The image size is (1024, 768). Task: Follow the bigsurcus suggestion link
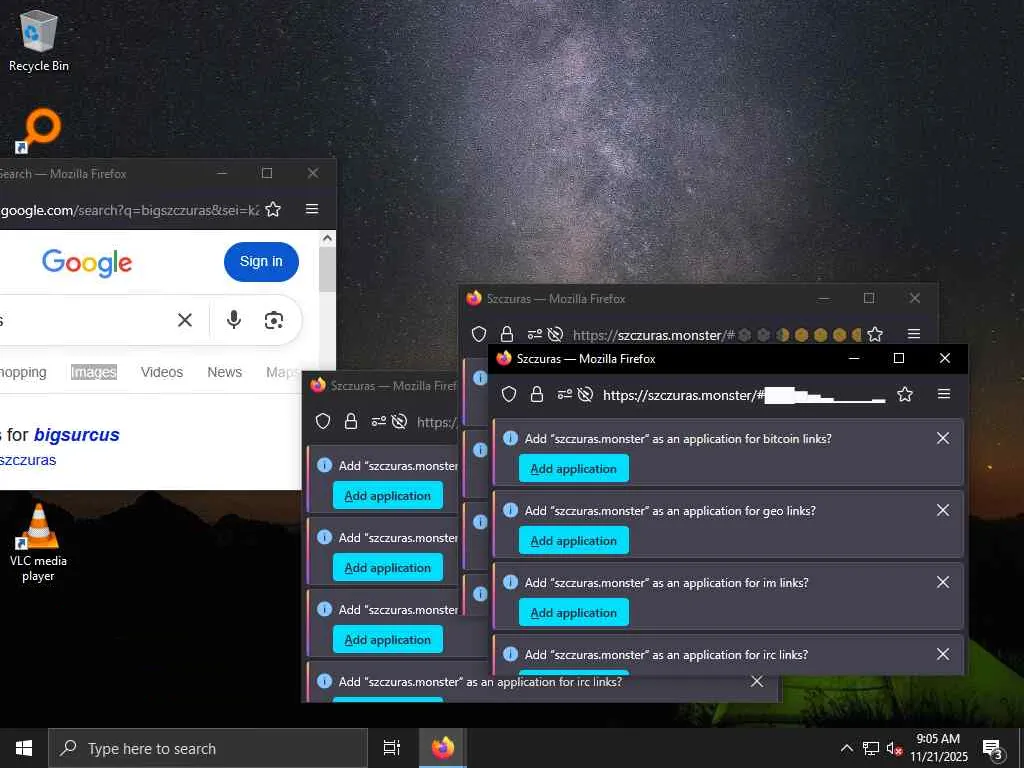(x=76, y=435)
